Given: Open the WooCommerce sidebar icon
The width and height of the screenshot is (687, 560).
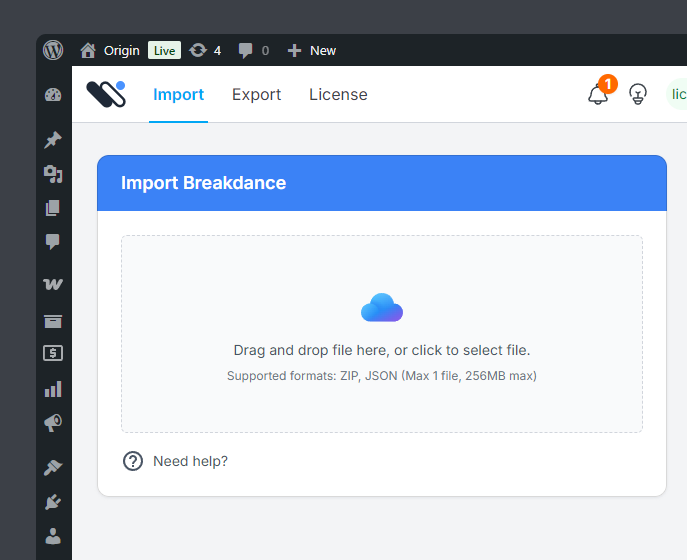Looking at the screenshot, I should point(53,284).
